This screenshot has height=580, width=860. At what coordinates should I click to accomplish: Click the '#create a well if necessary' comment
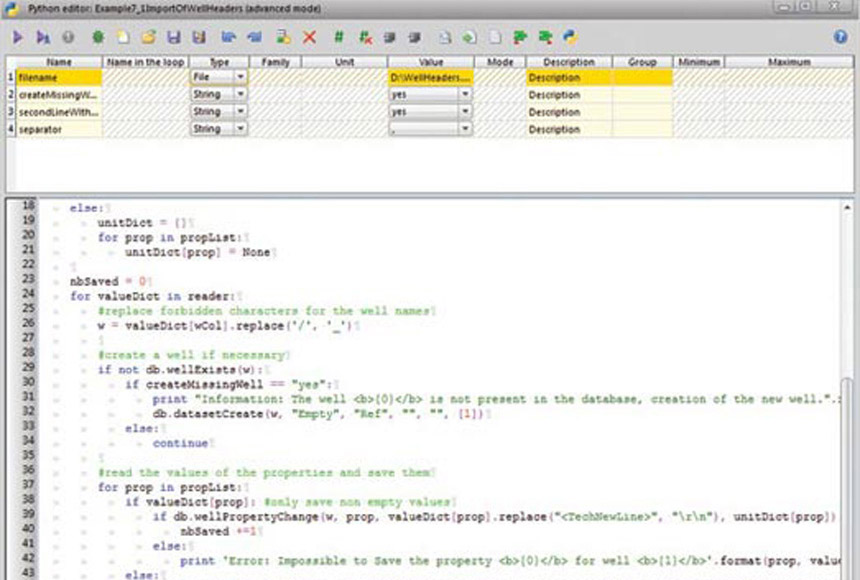point(191,355)
